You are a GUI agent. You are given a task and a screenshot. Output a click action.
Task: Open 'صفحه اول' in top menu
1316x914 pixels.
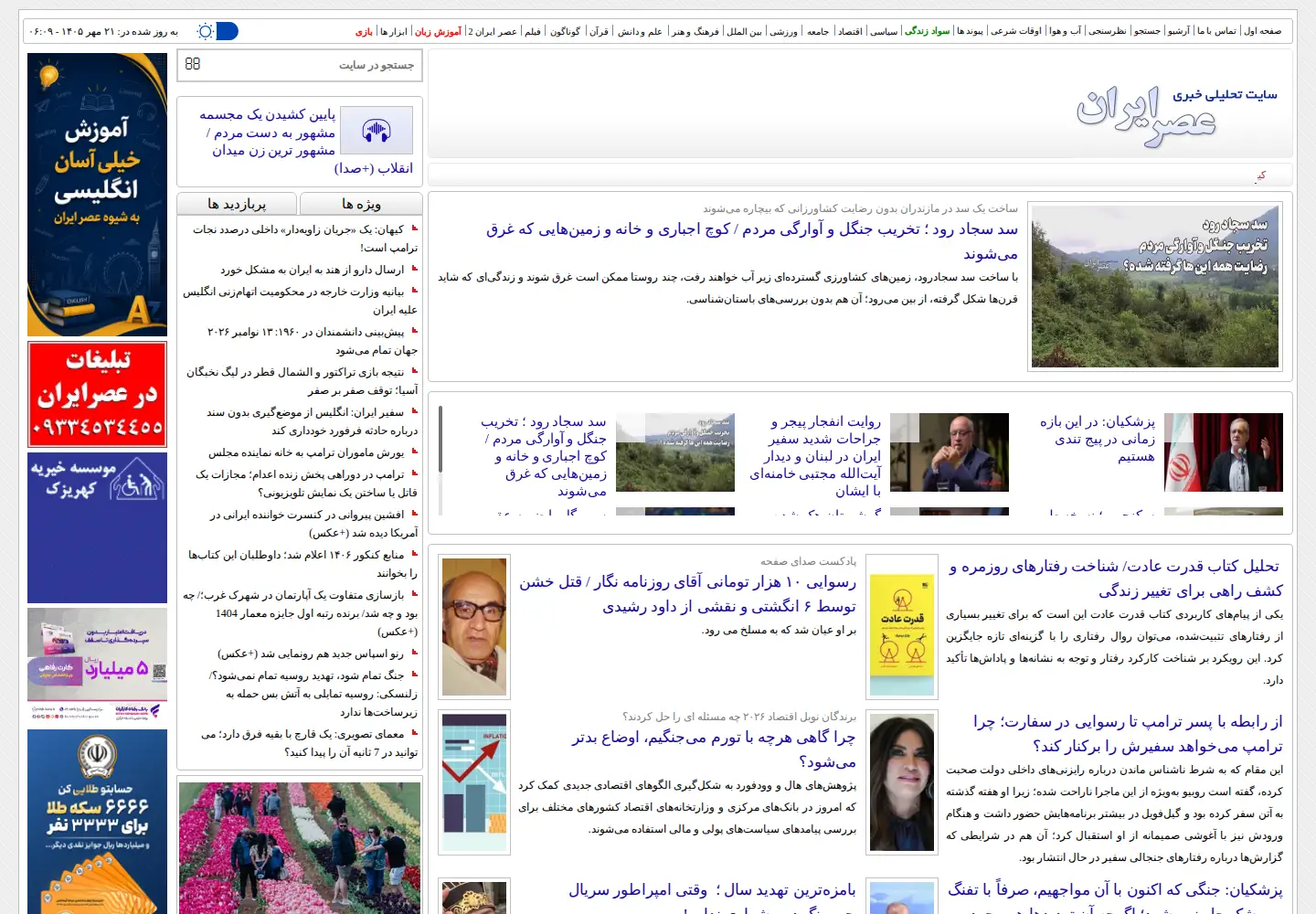pos(1263,31)
